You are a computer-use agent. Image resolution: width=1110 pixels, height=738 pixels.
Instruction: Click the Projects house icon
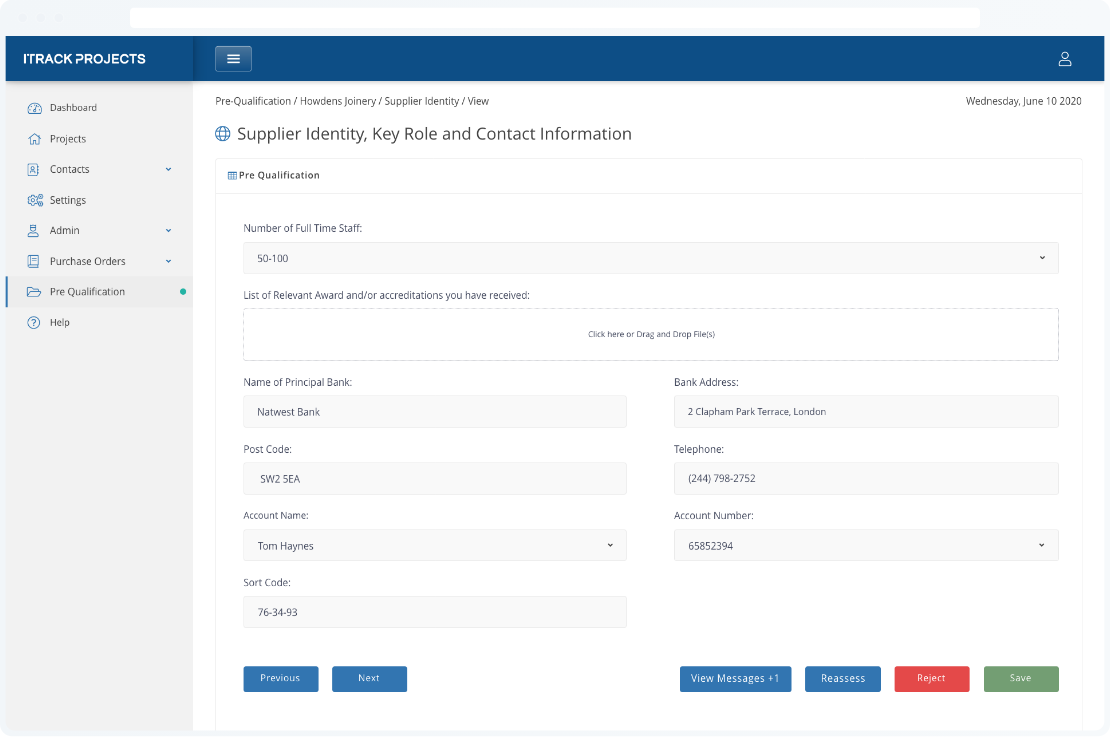[34, 139]
